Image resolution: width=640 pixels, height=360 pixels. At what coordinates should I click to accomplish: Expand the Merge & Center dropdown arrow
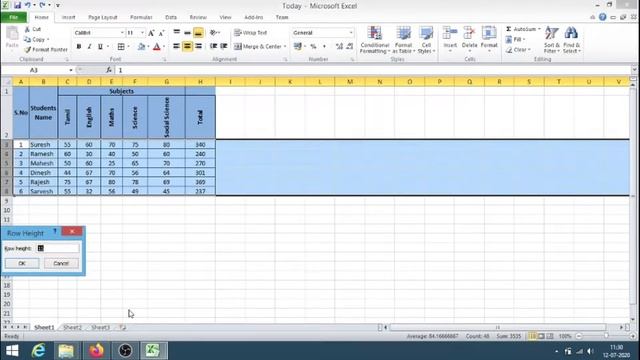coord(285,47)
